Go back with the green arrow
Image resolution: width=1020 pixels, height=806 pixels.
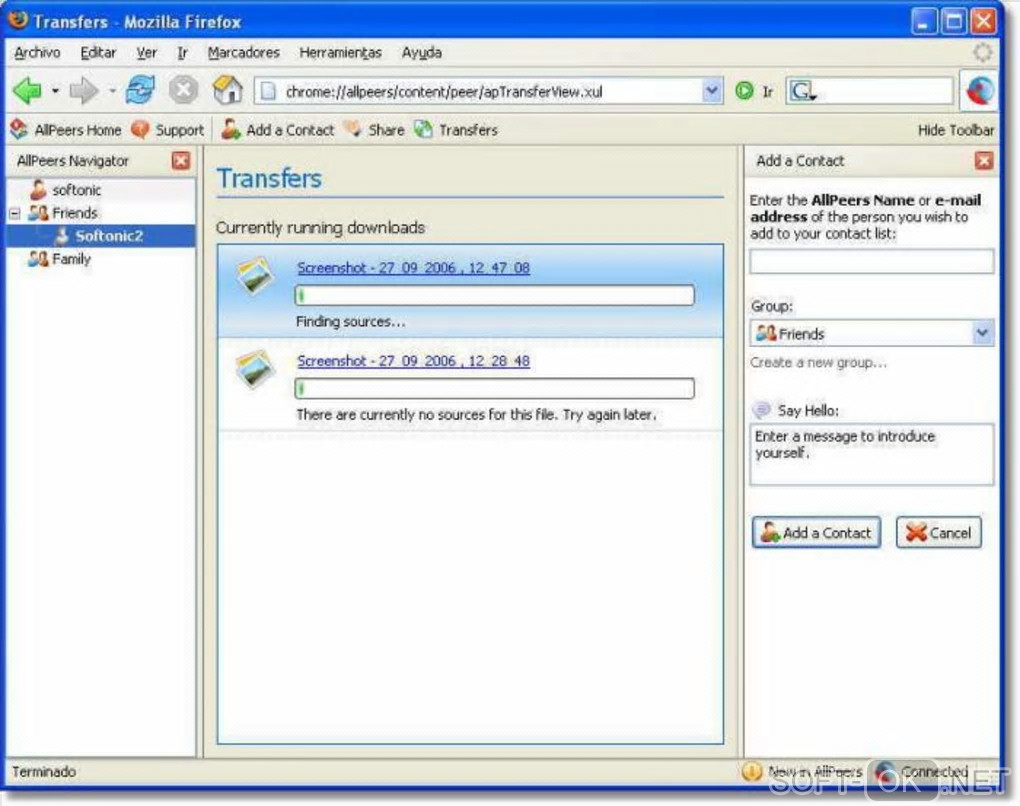27,90
